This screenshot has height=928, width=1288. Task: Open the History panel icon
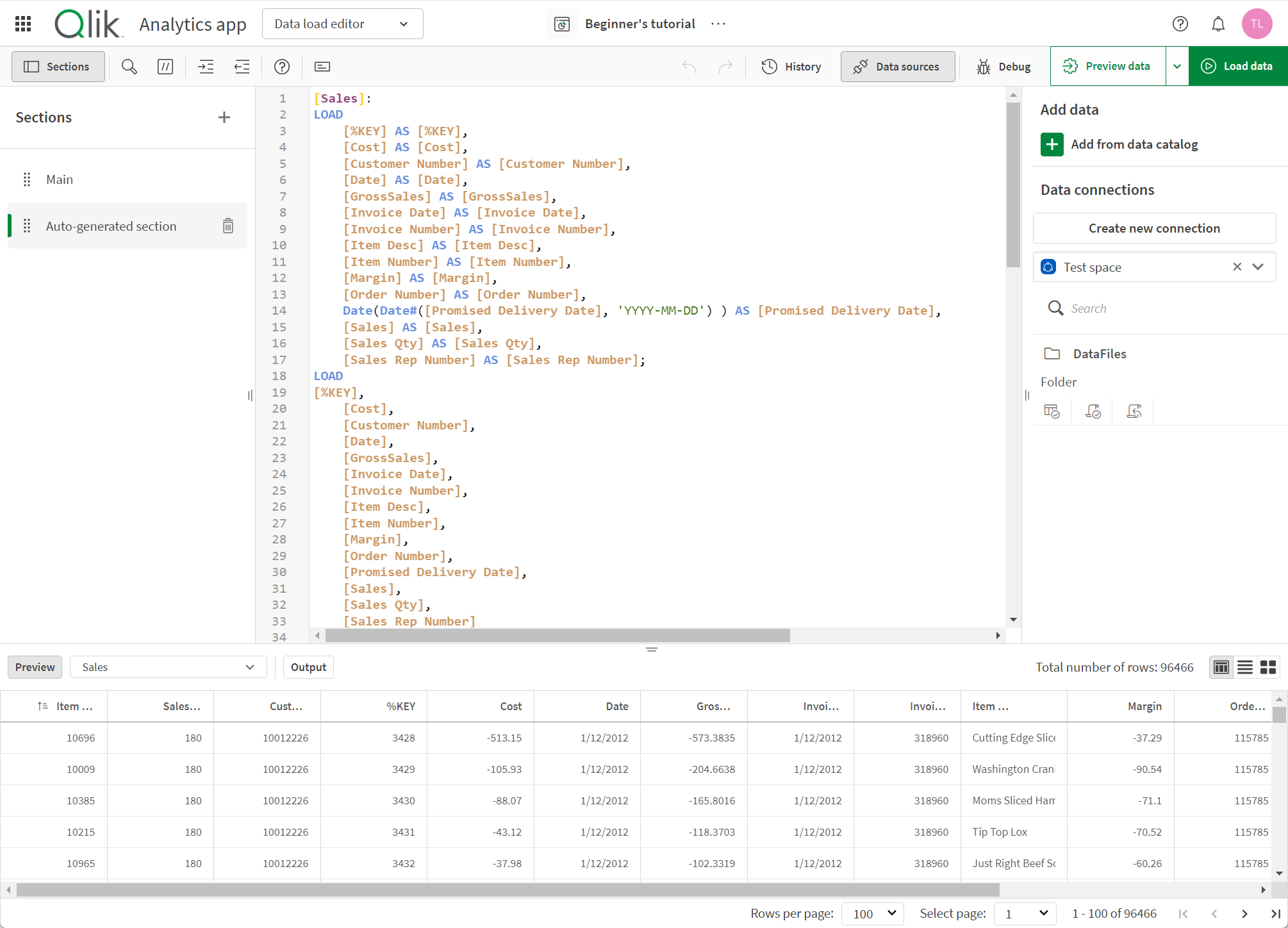point(792,66)
